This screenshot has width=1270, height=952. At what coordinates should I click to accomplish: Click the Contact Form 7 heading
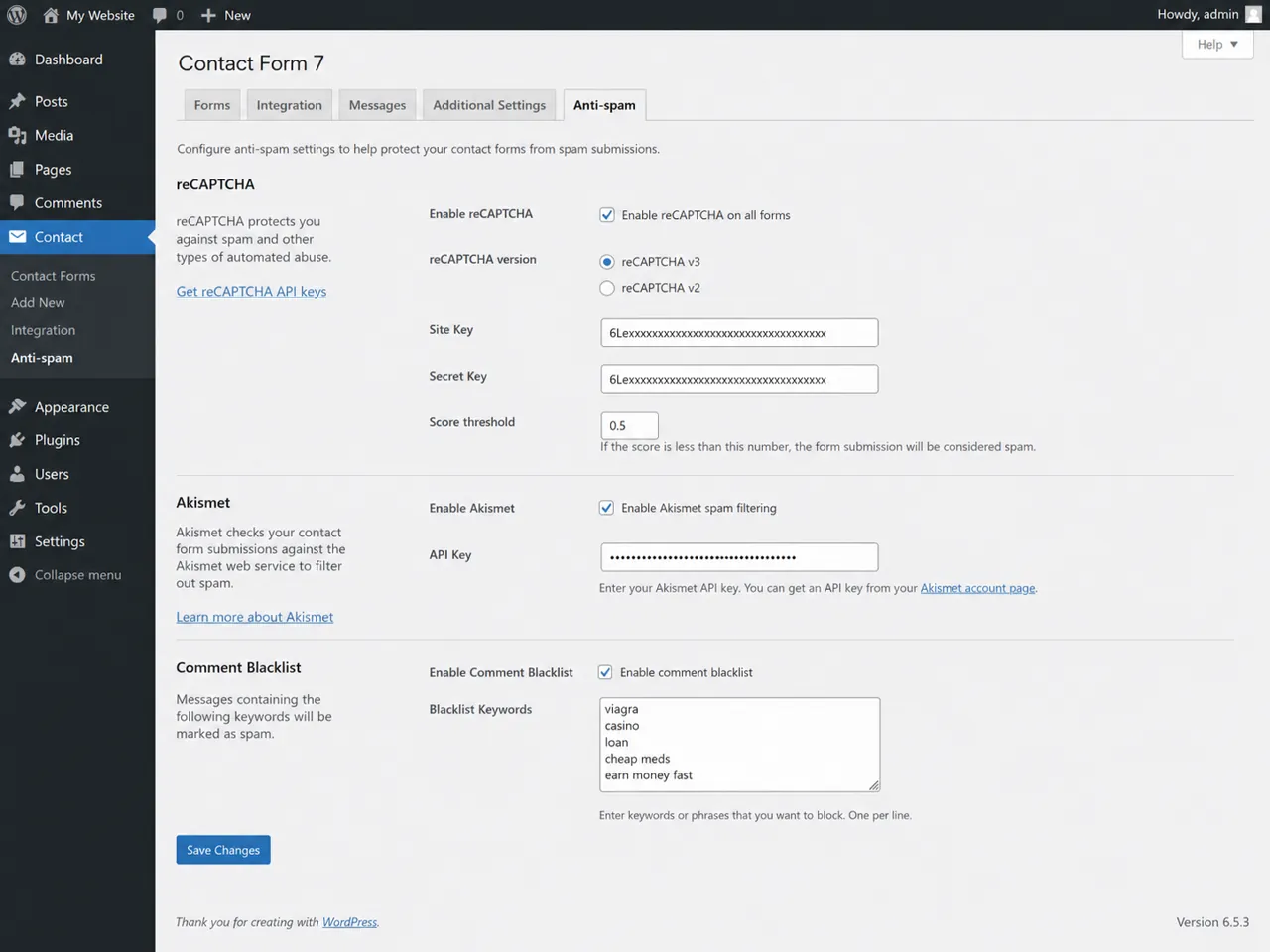[251, 63]
